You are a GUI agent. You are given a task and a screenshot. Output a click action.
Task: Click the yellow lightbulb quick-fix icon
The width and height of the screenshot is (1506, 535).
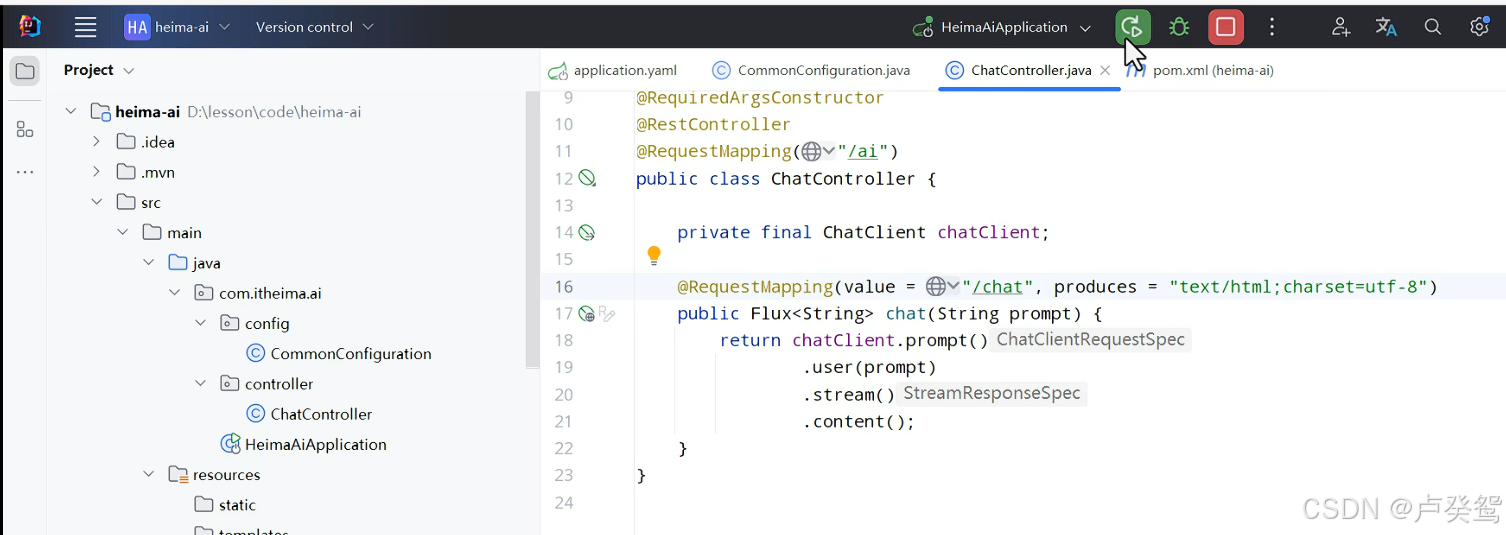(x=654, y=256)
